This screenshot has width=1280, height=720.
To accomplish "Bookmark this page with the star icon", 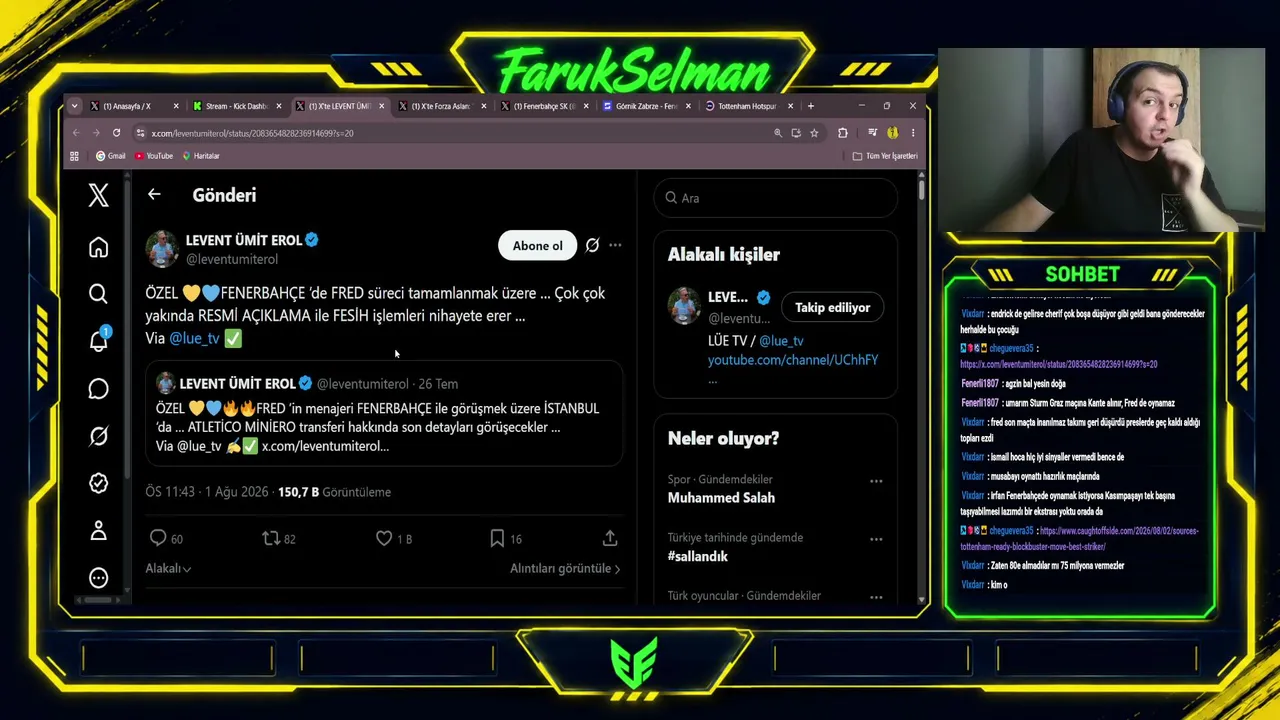I will [814, 133].
